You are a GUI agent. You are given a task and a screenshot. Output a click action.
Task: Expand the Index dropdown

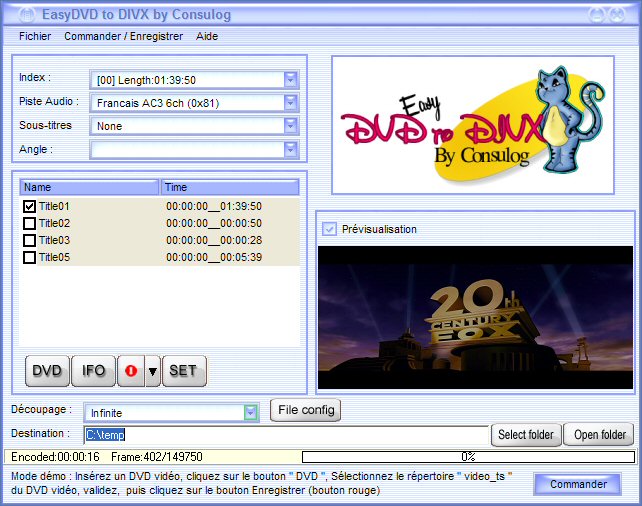[x=290, y=79]
